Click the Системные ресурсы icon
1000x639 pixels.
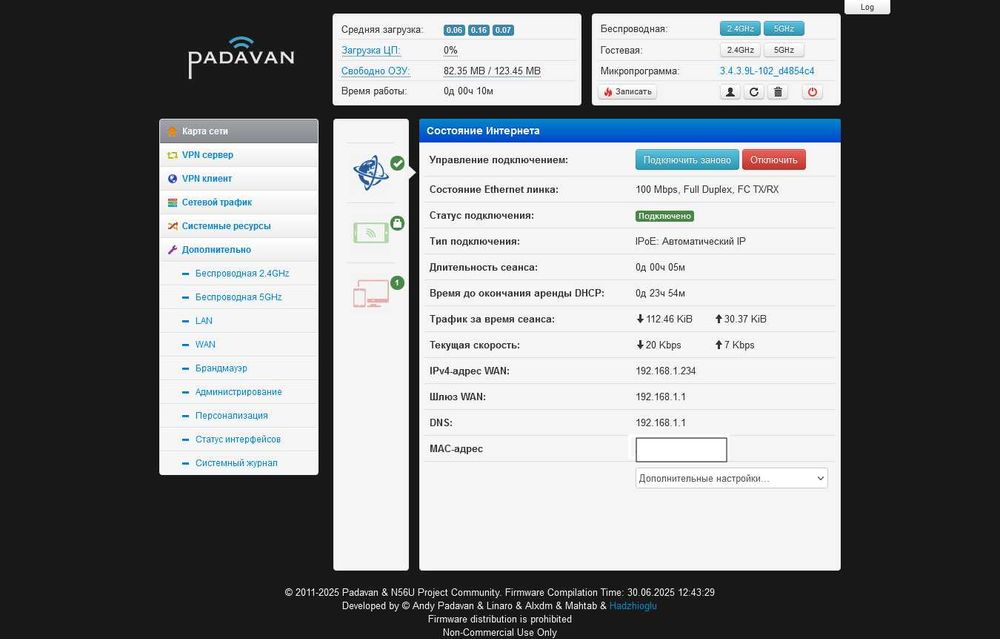point(172,226)
